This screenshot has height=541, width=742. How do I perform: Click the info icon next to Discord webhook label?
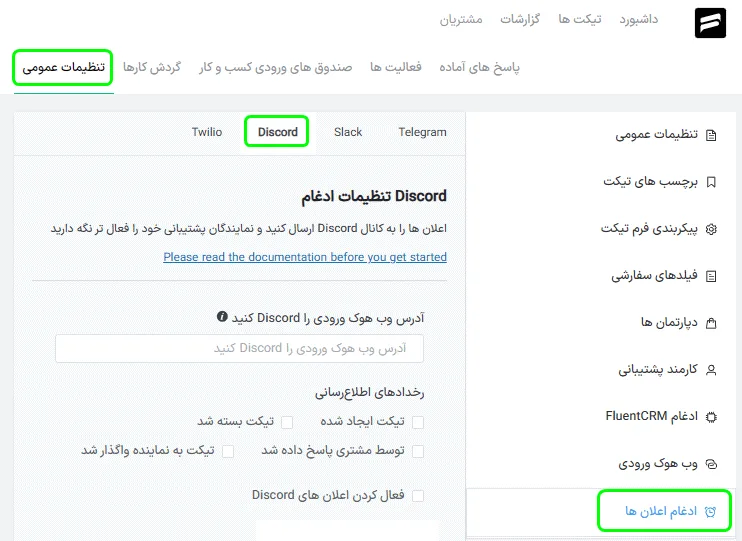pos(222,317)
